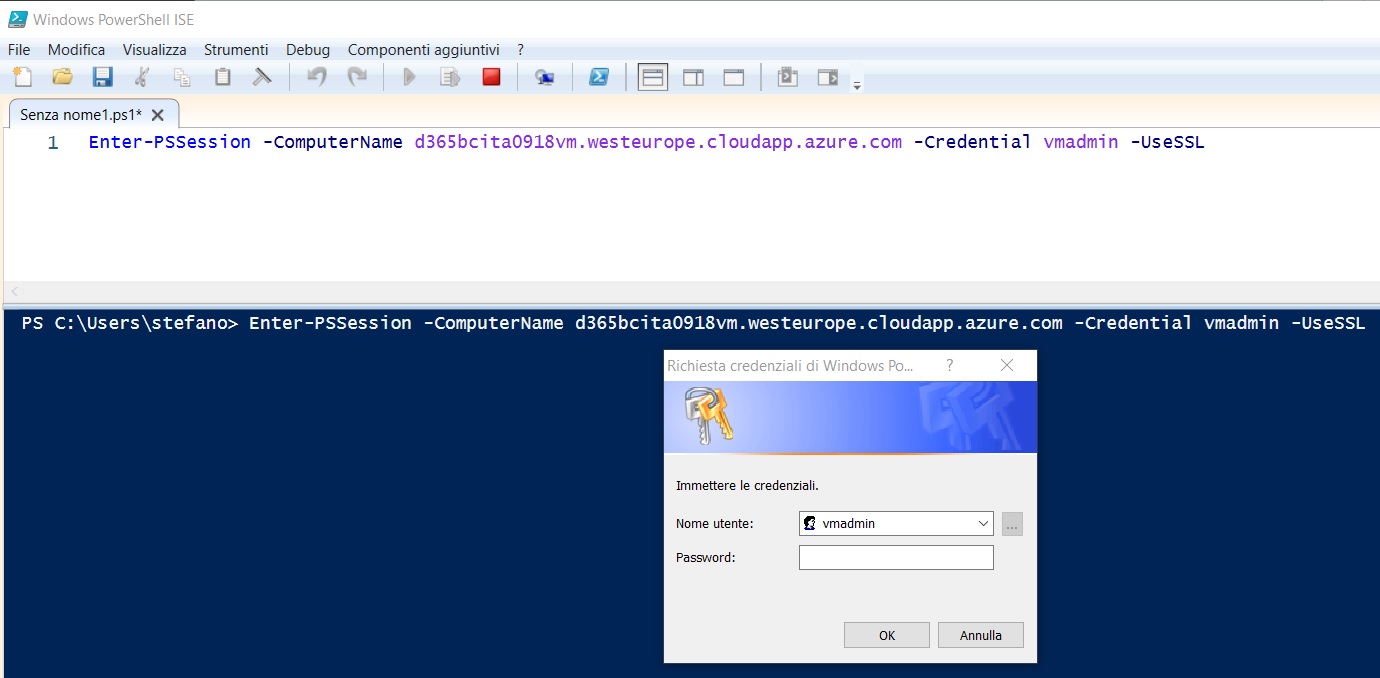Select the Senza nome1.ps1 tab
The image size is (1380, 678).
tap(80, 114)
